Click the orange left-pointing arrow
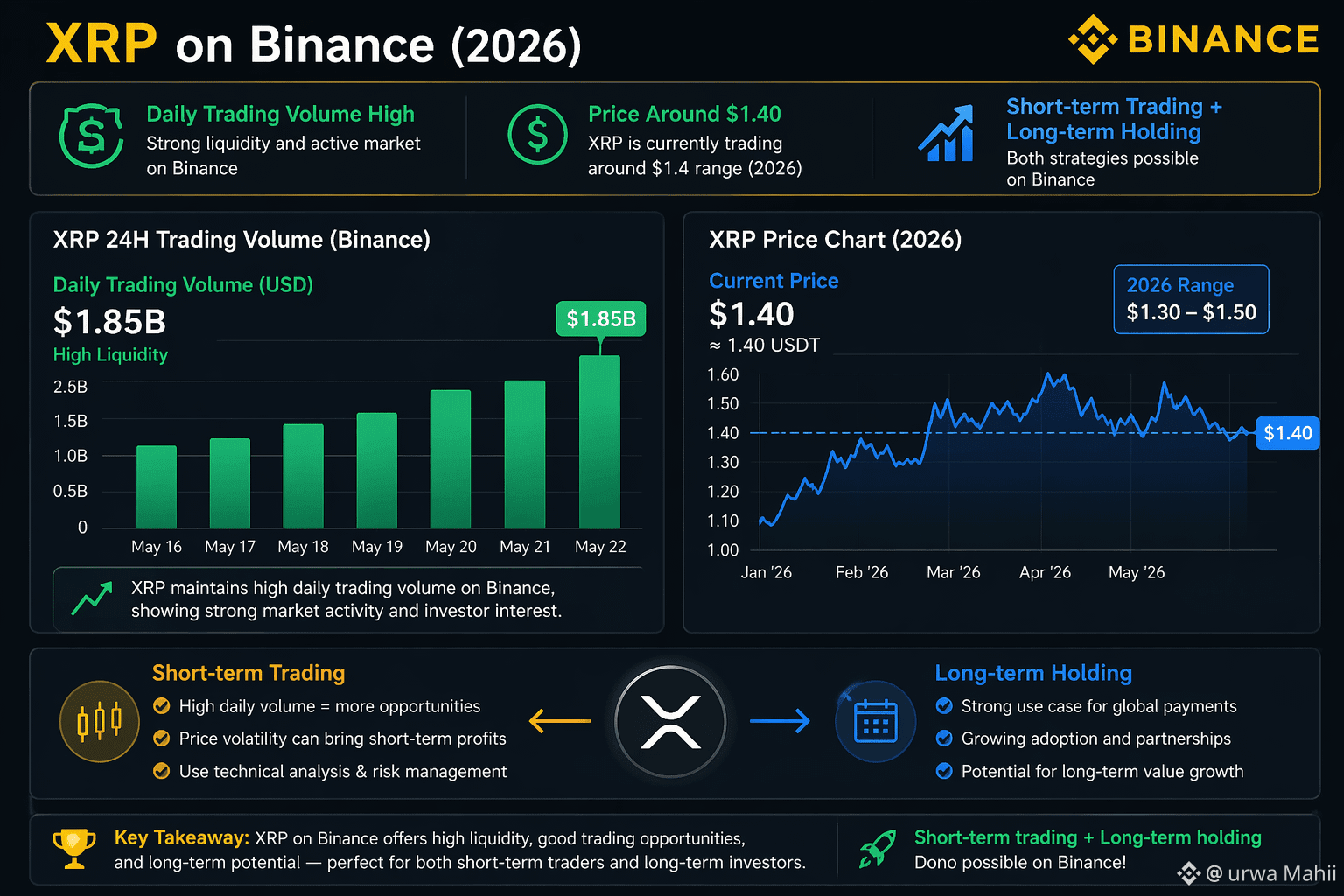1344x896 pixels. coord(560,721)
